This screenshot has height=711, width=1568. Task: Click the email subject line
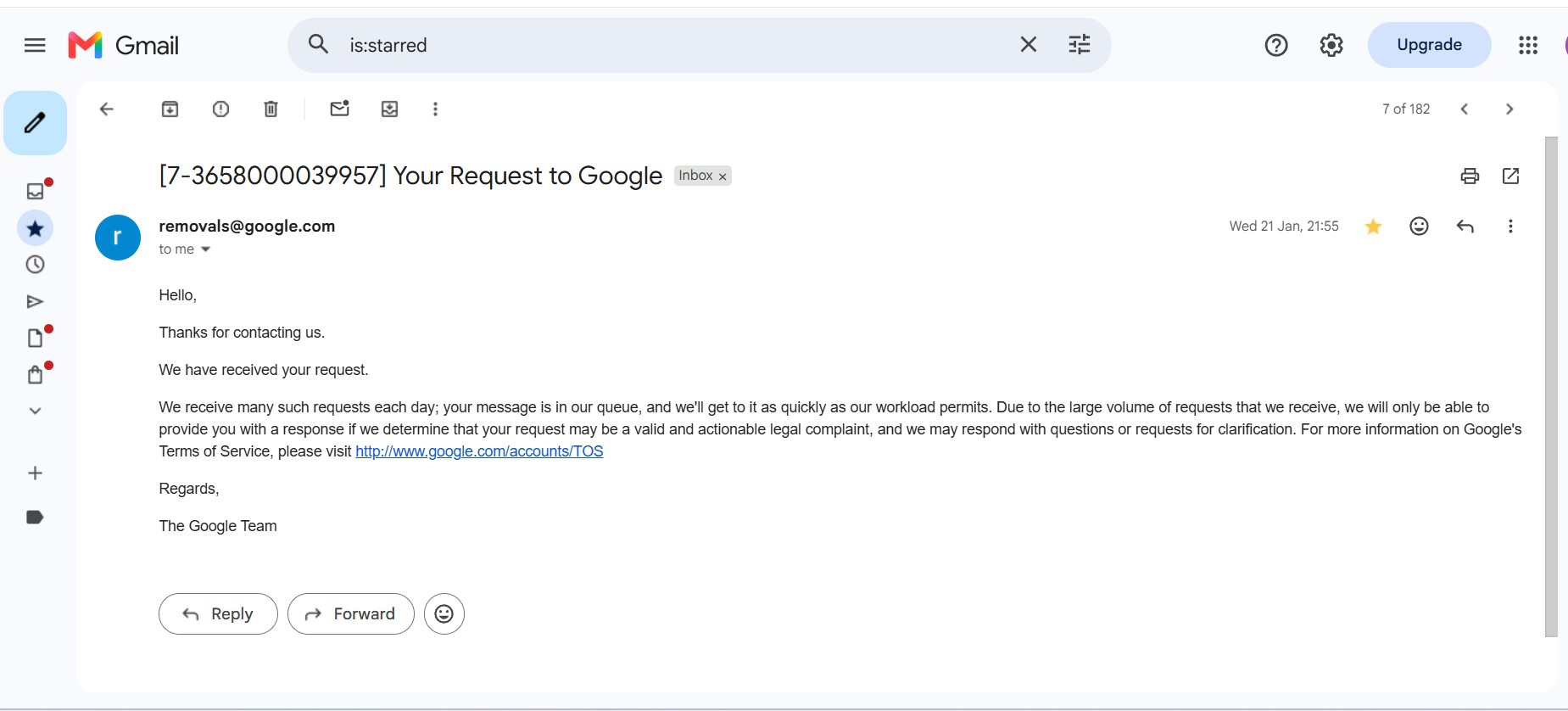click(410, 176)
